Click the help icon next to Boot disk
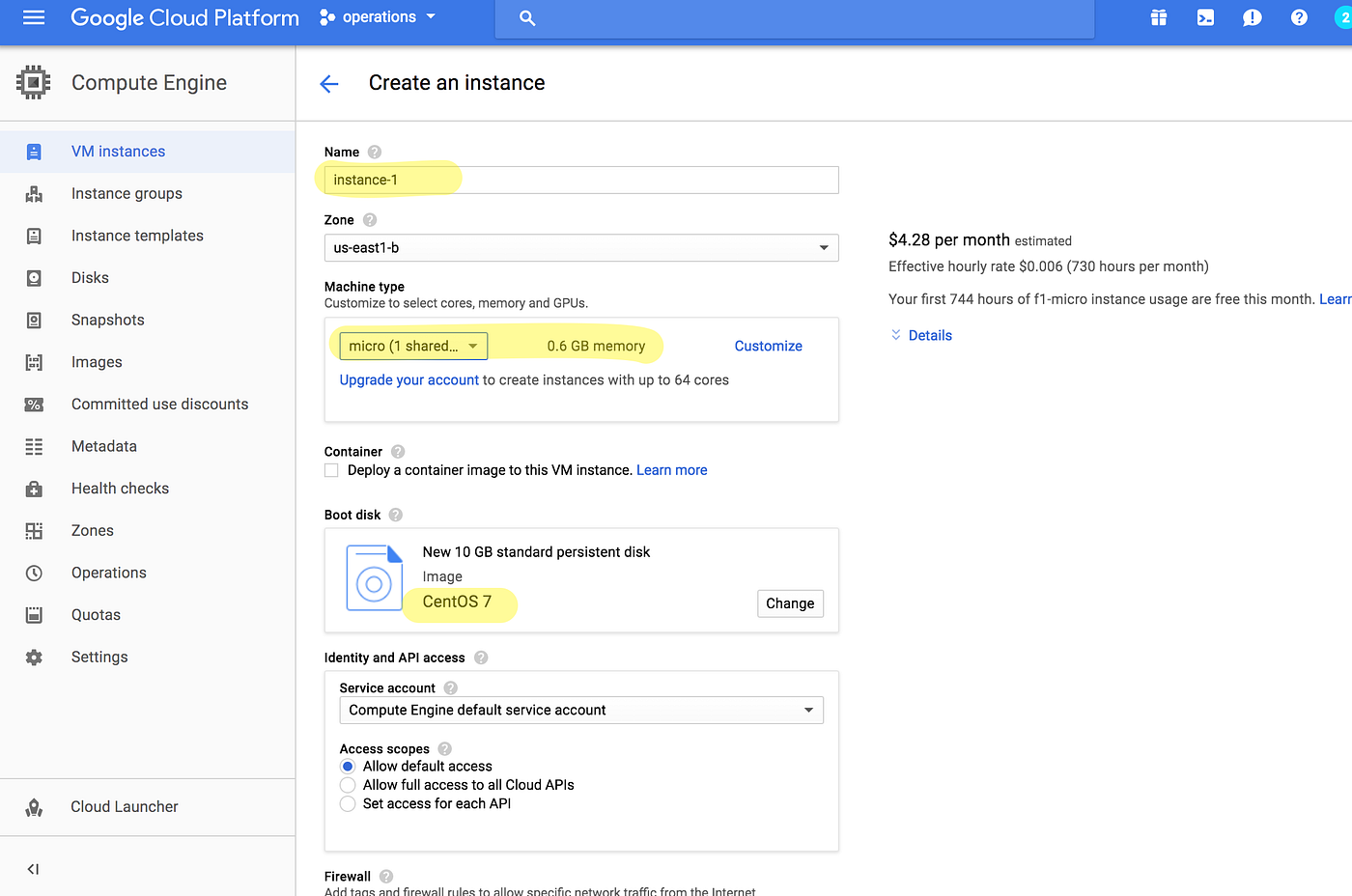Screen dimensions: 1352x896 [x=396, y=515]
